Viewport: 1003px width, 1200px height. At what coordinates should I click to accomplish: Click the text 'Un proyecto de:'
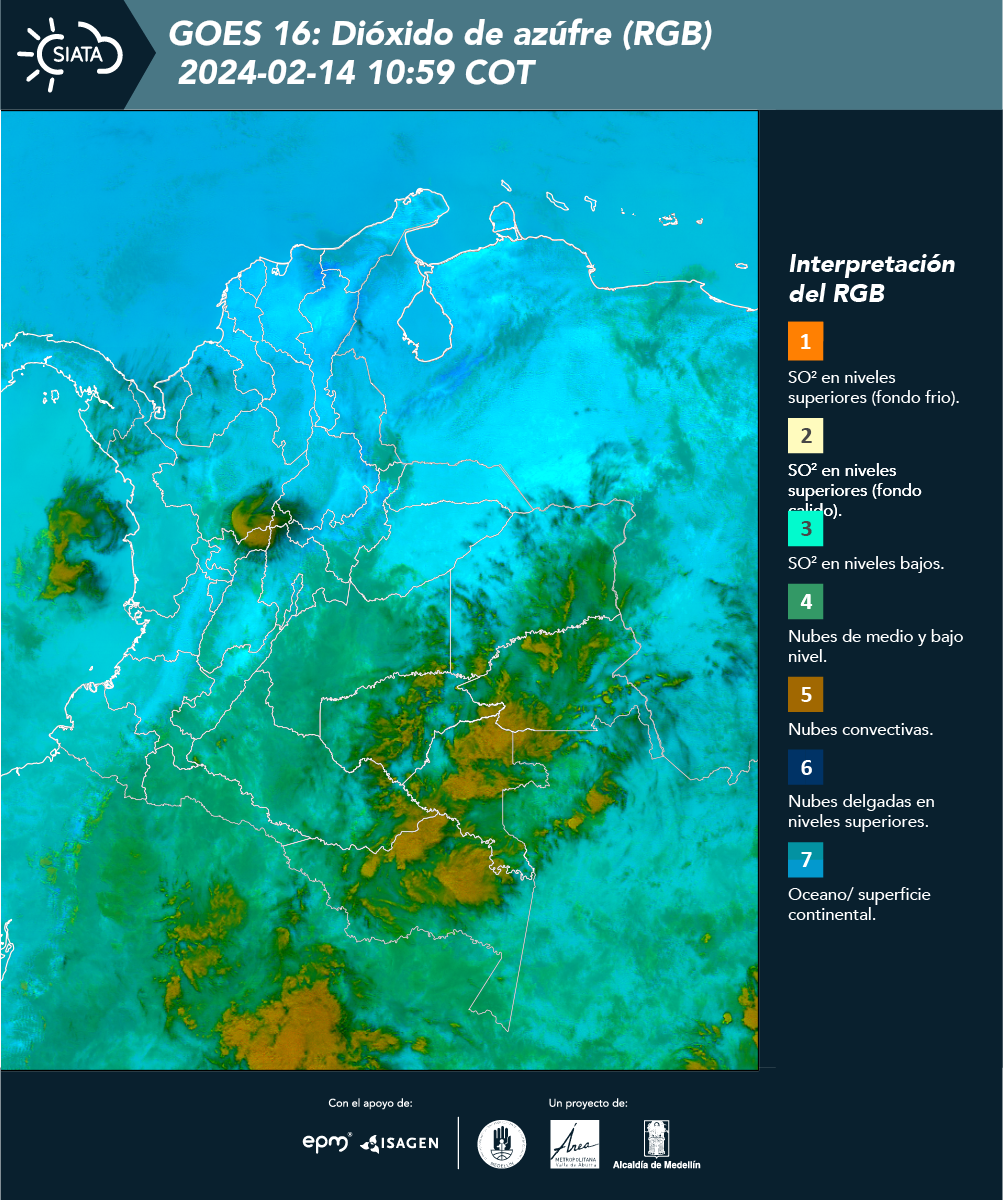coord(588,1103)
